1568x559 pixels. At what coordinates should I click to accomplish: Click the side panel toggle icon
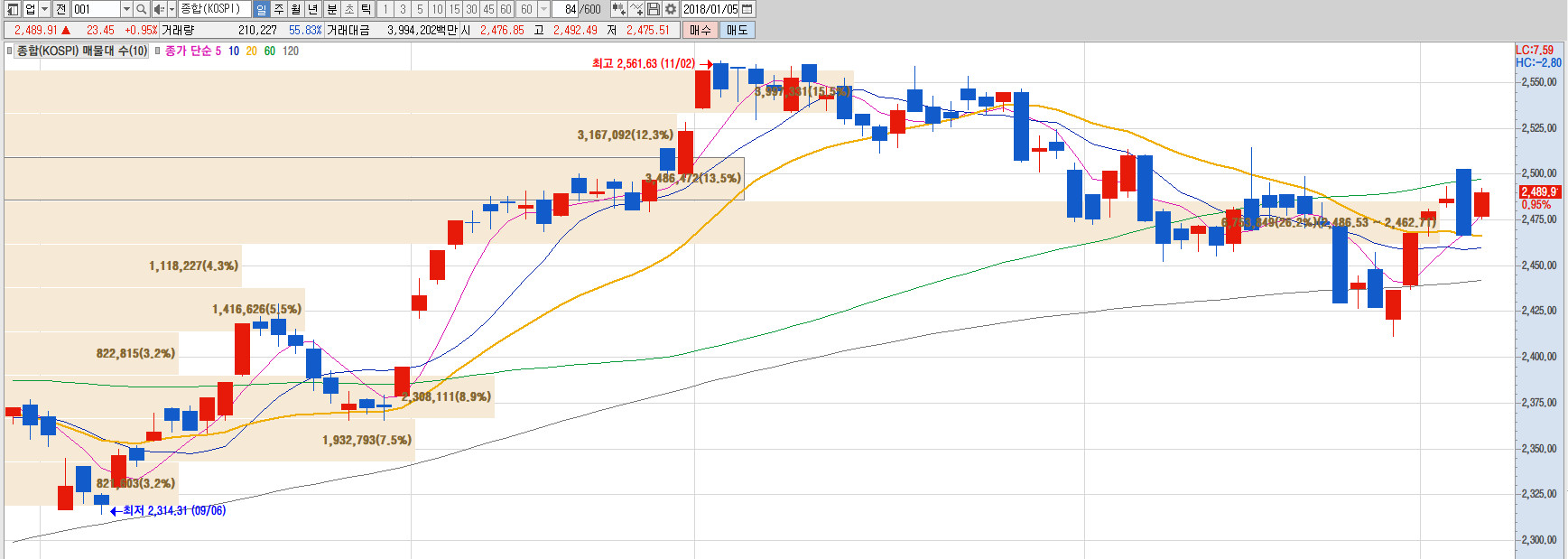pyautogui.click(x=13, y=9)
